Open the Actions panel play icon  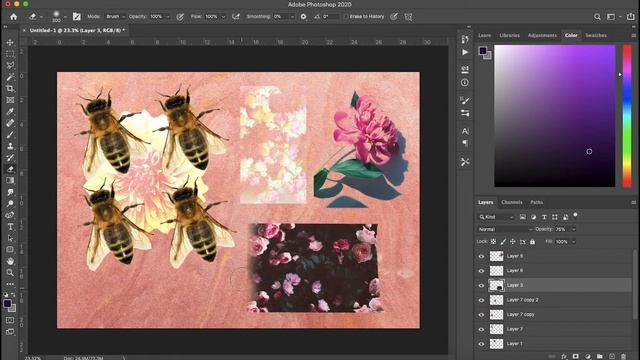tap(465, 52)
